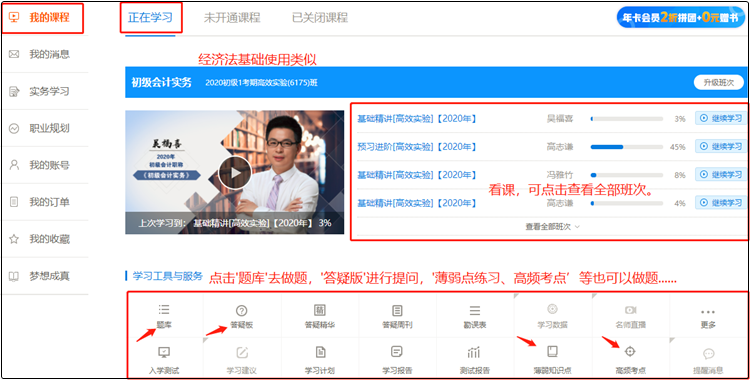Open the 预习进阶[高效实验]【2020年】 course link
This screenshot has width=750, height=380.
click(x=417, y=147)
